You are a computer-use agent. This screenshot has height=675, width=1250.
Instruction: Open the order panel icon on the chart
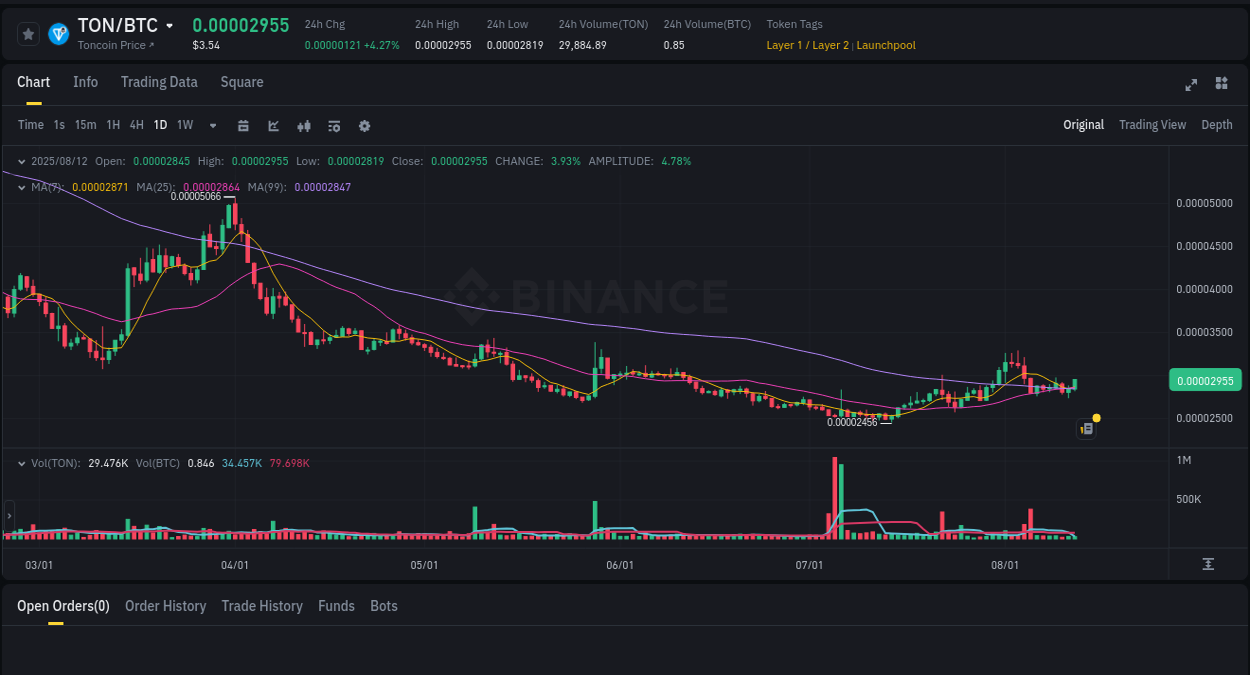1087,428
